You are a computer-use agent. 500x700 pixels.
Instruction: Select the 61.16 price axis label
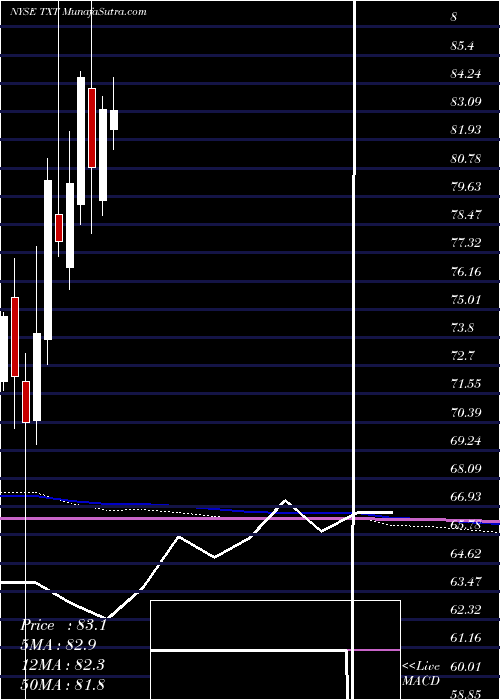click(x=466, y=638)
